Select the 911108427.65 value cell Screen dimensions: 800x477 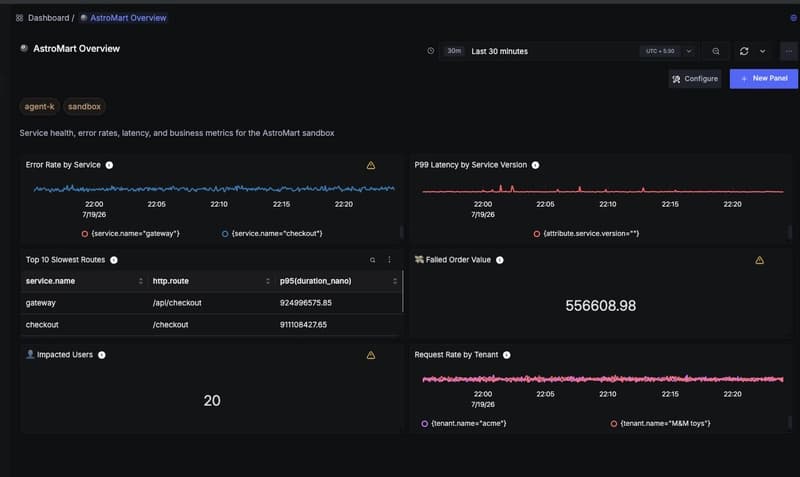303,324
